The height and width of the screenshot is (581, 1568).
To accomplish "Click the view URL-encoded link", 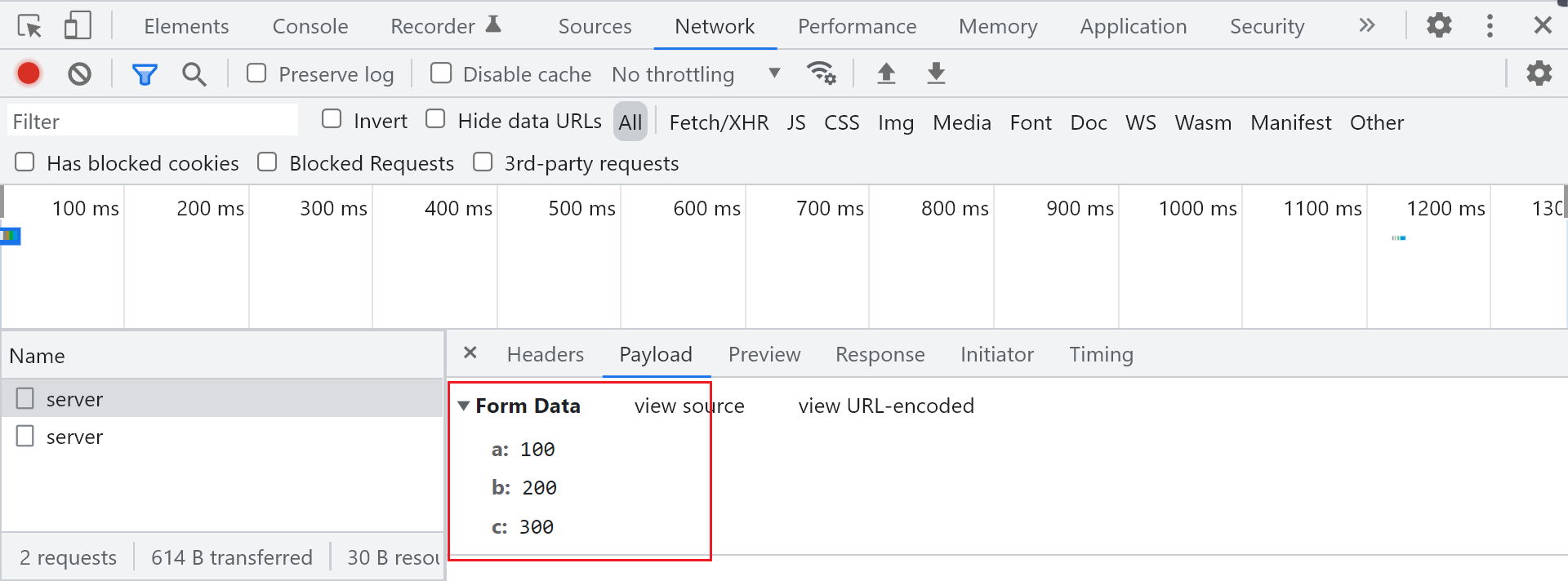I will [886, 406].
